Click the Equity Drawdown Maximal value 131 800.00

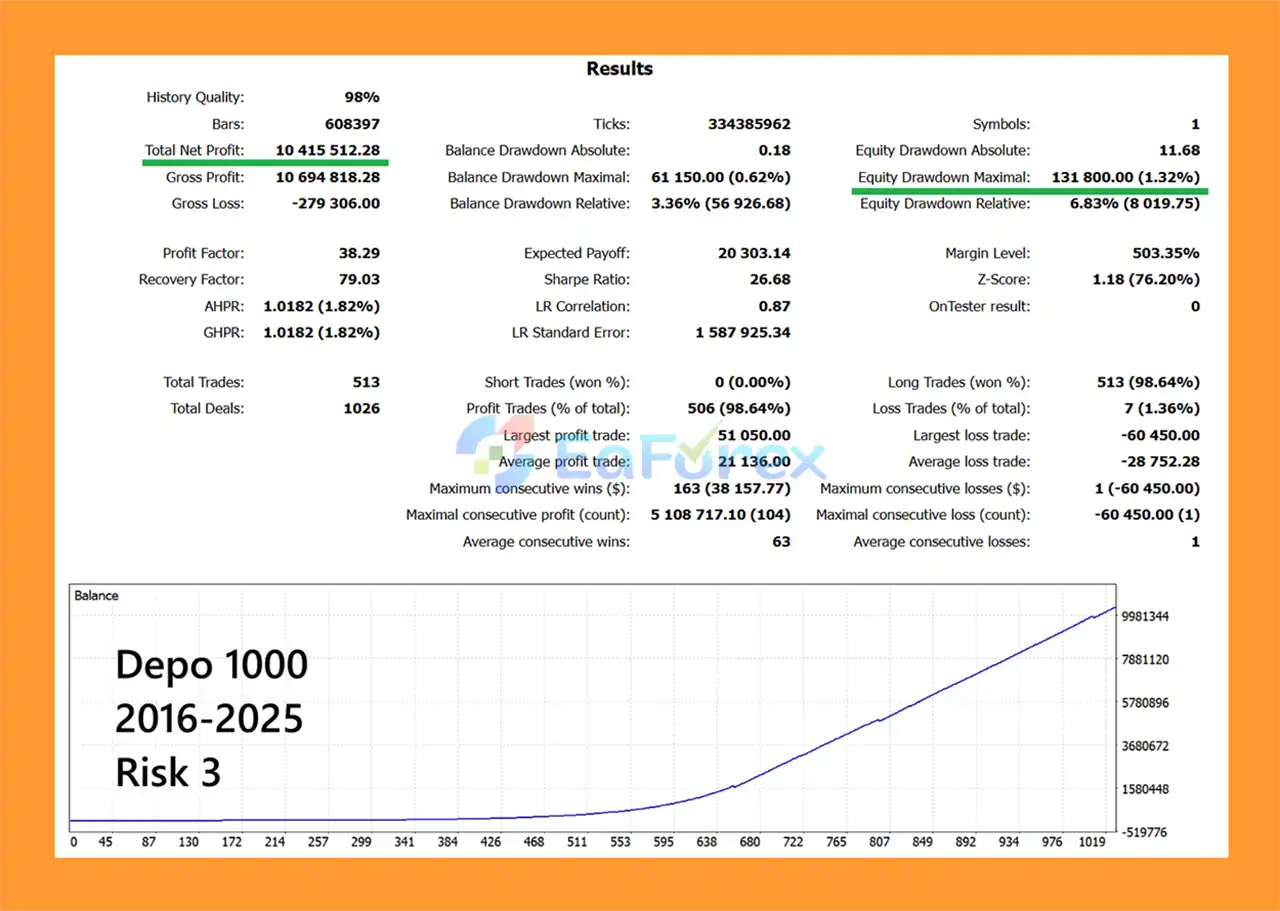pos(1125,178)
